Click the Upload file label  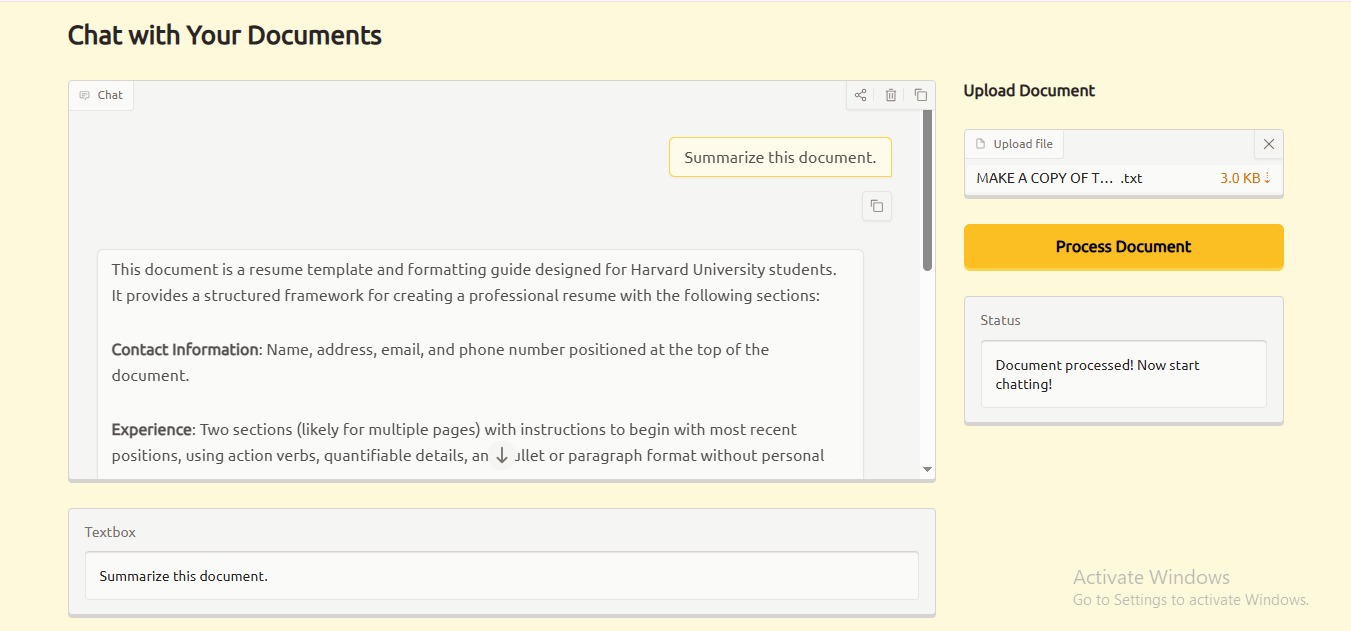(x=1022, y=144)
